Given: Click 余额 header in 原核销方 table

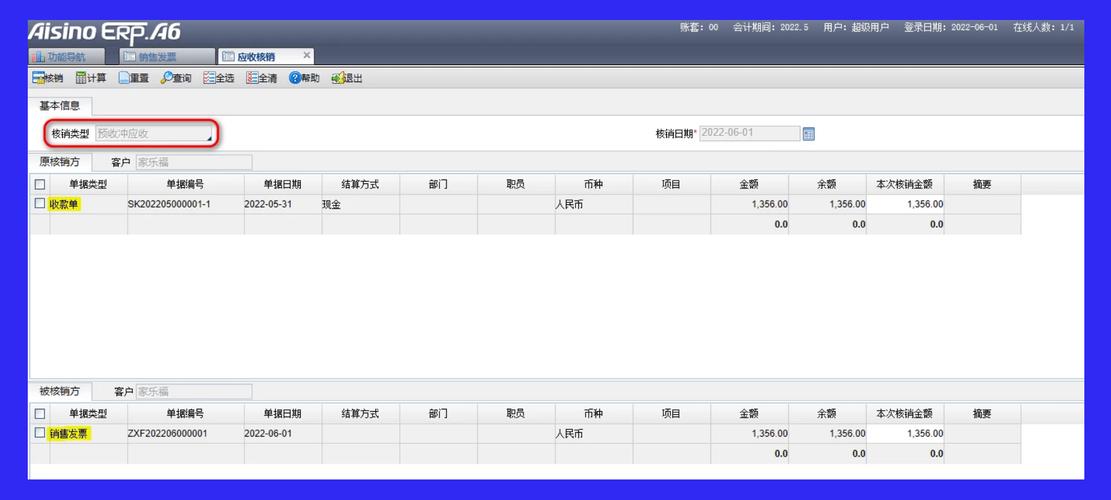Looking at the screenshot, I should point(827,184).
